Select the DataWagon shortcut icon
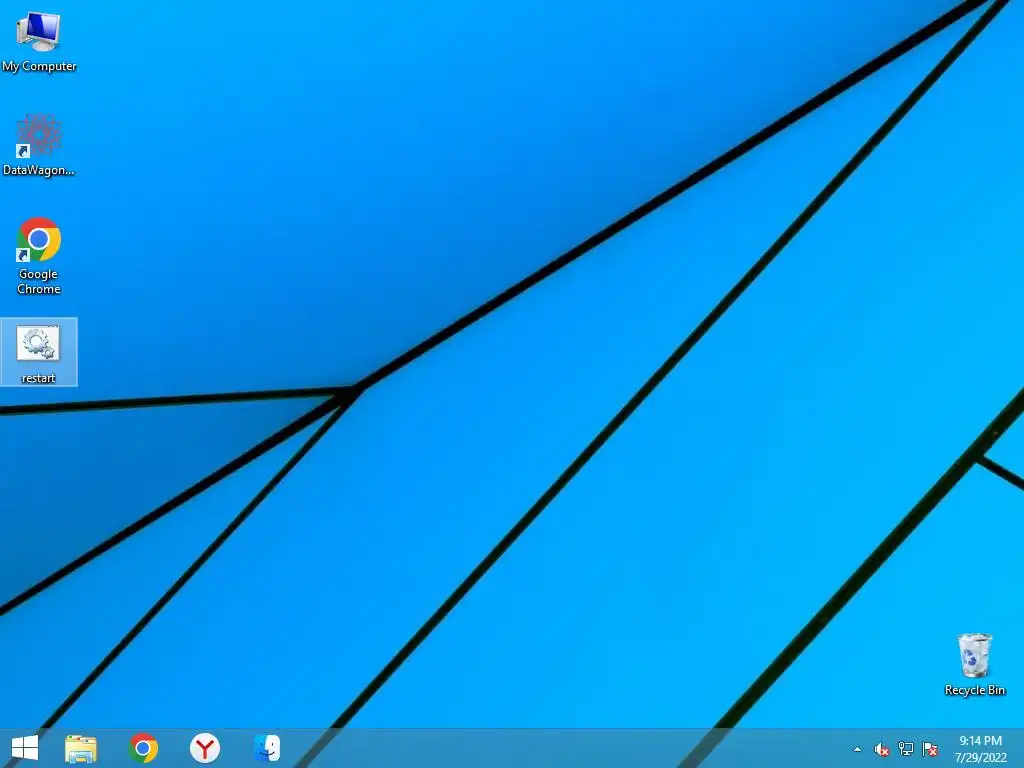 tap(39, 144)
